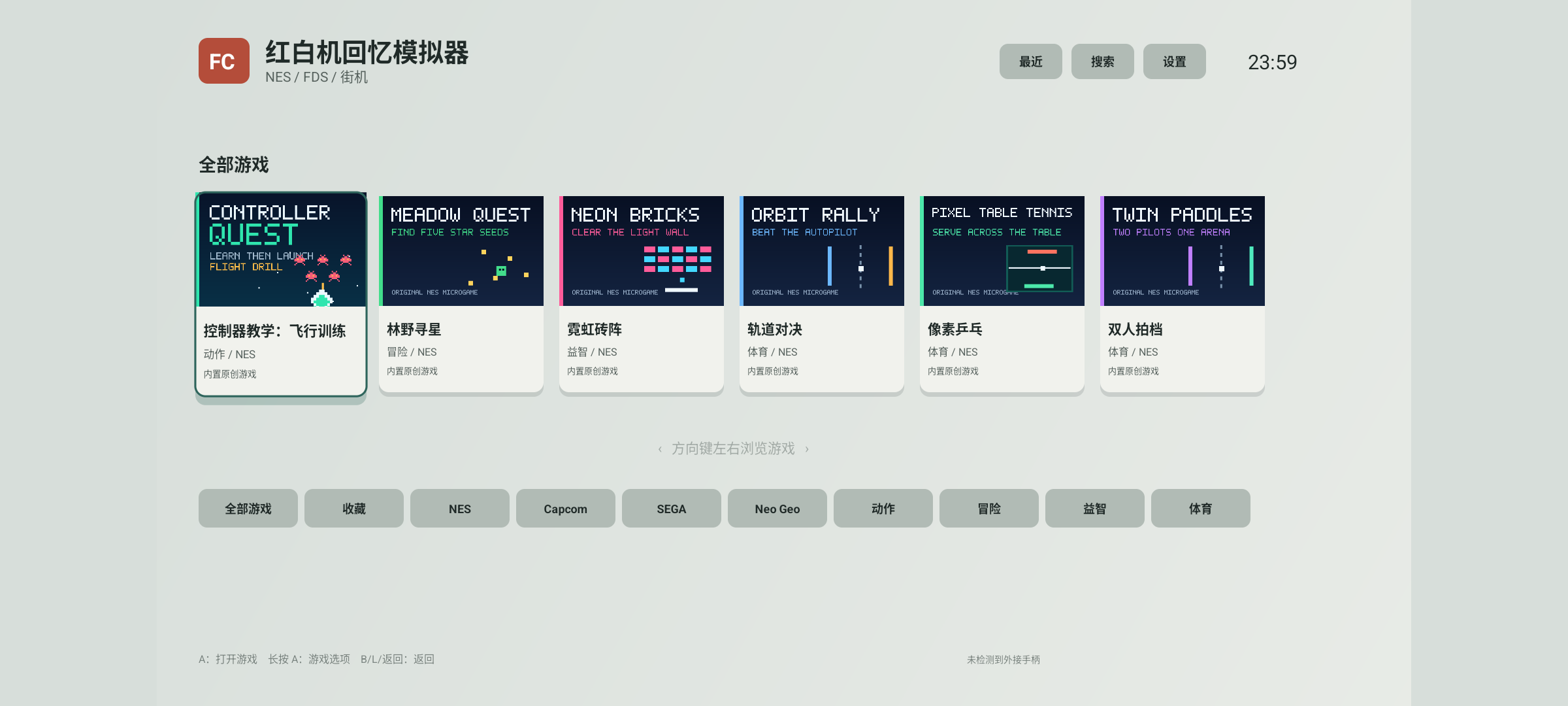The image size is (1568, 706).
Task: Filter games by the NES tab
Action: pyautogui.click(x=460, y=509)
